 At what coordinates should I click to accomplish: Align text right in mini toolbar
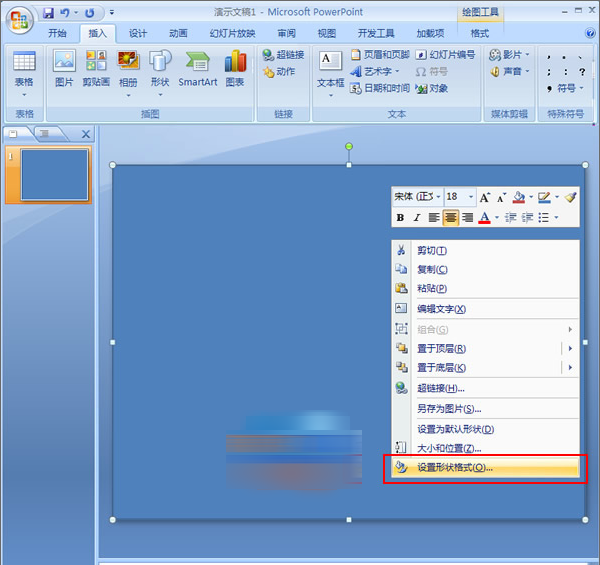[x=467, y=218]
